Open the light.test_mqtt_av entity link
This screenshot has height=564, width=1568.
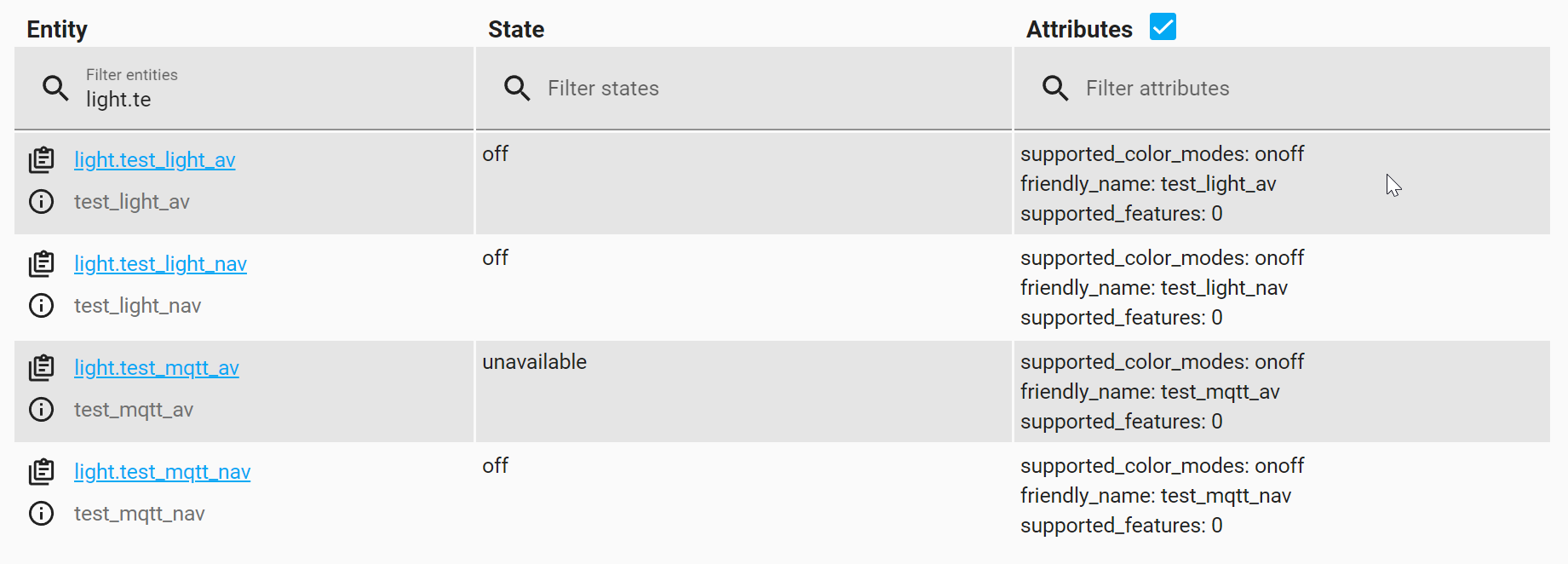tap(157, 367)
